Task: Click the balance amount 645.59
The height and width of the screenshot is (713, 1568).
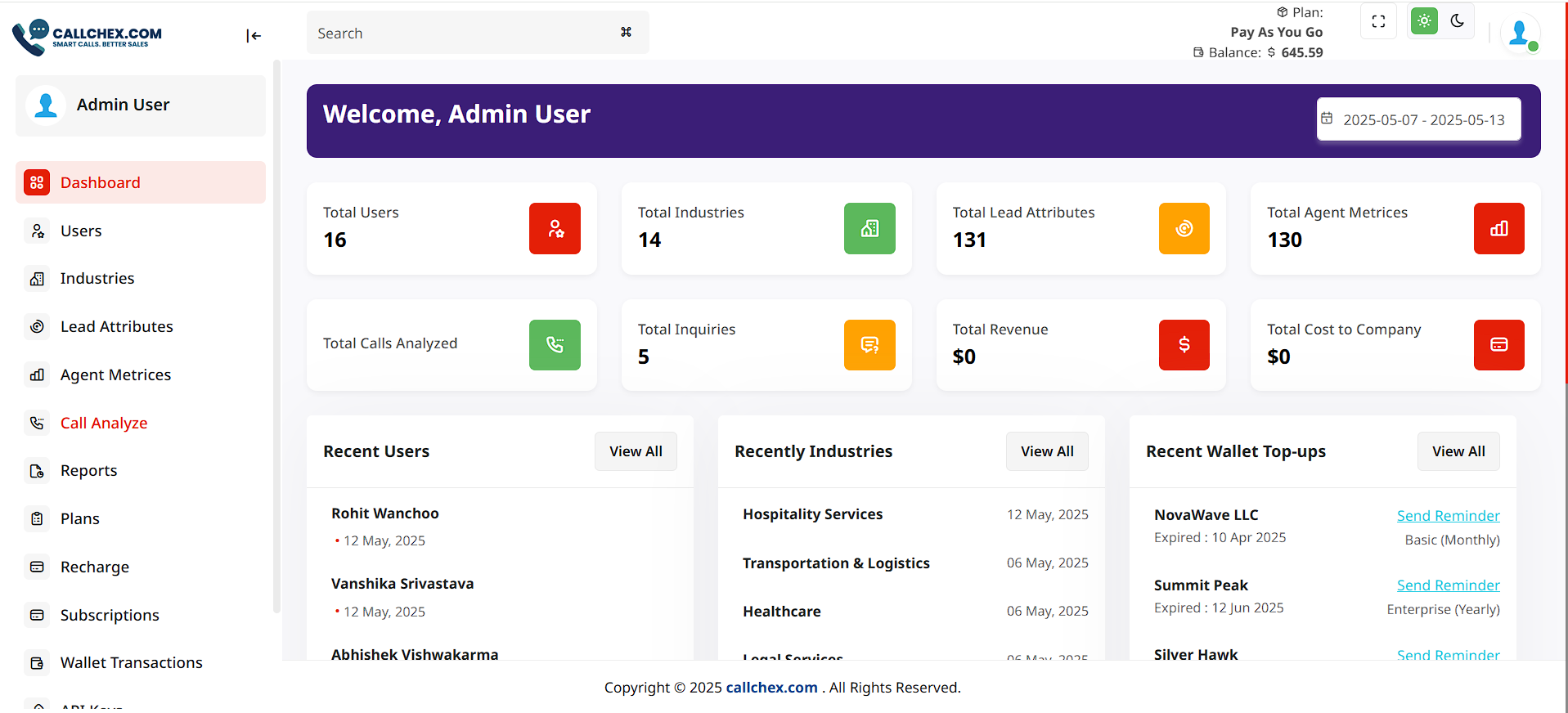Action: [x=1302, y=52]
